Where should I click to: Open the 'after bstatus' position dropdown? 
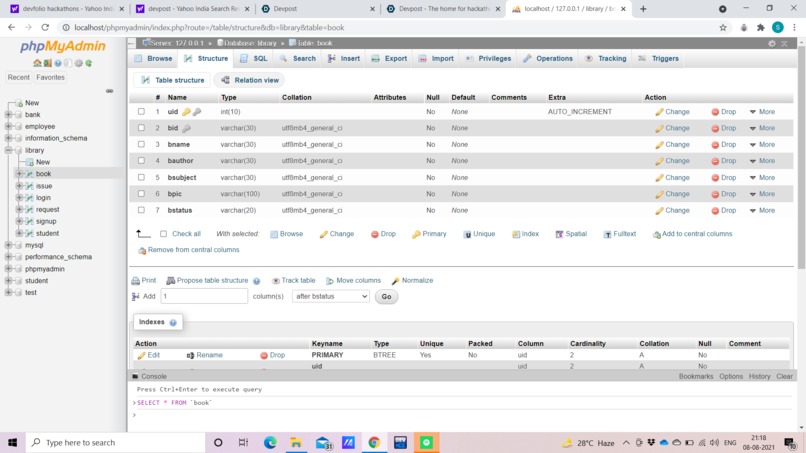click(x=331, y=297)
